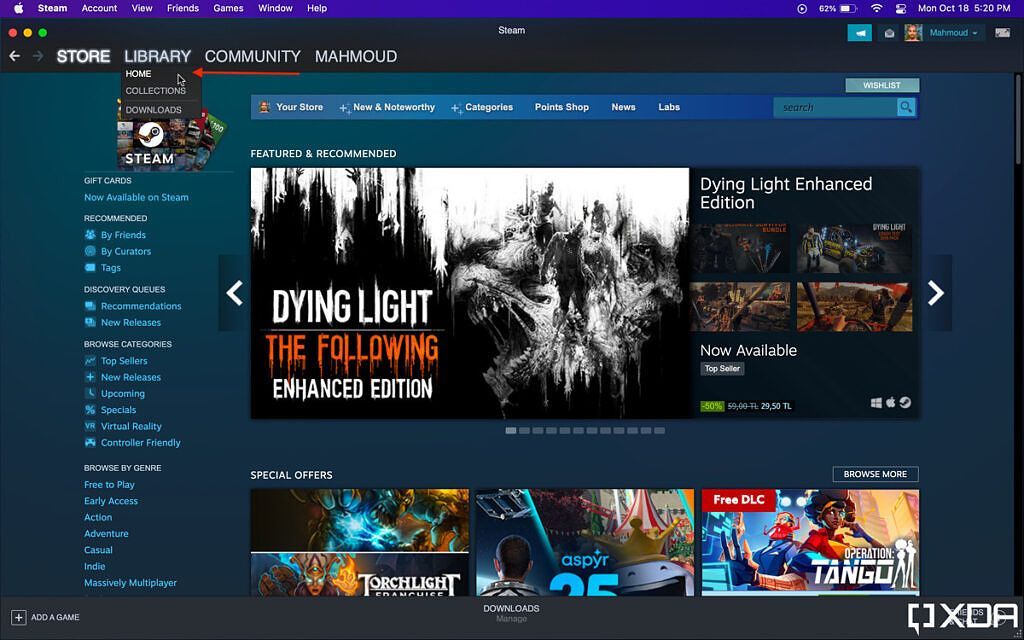Image resolution: width=1024 pixels, height=640 pixels.
Task: Go back with the left arrow button
Action: pyautogui.click(x=14, y=56)
